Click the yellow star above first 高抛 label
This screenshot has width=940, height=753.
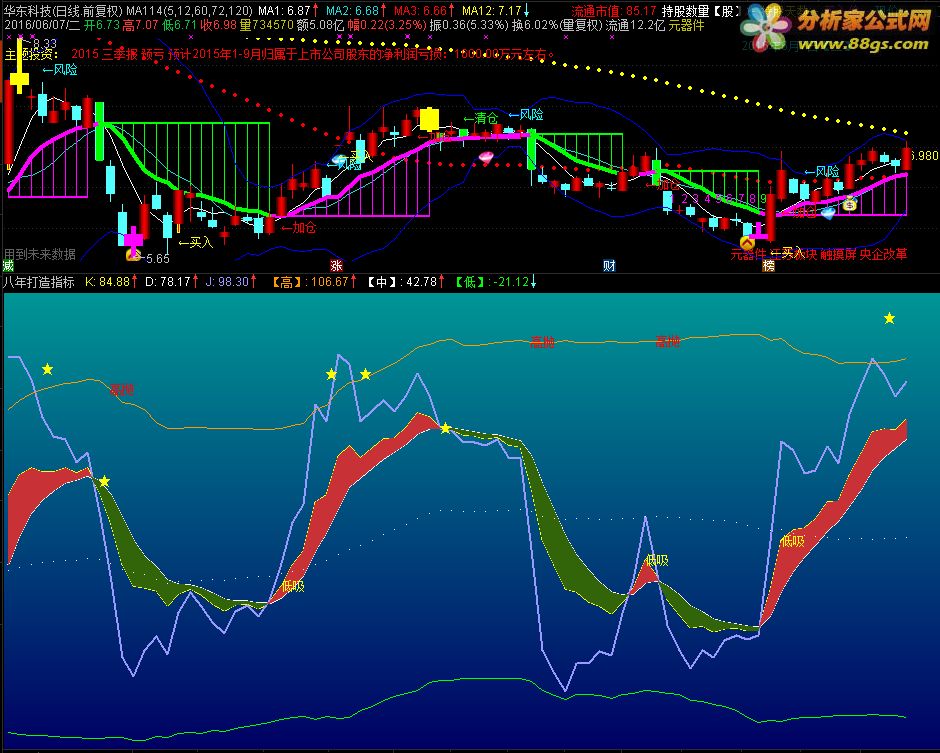coord(47,369)
